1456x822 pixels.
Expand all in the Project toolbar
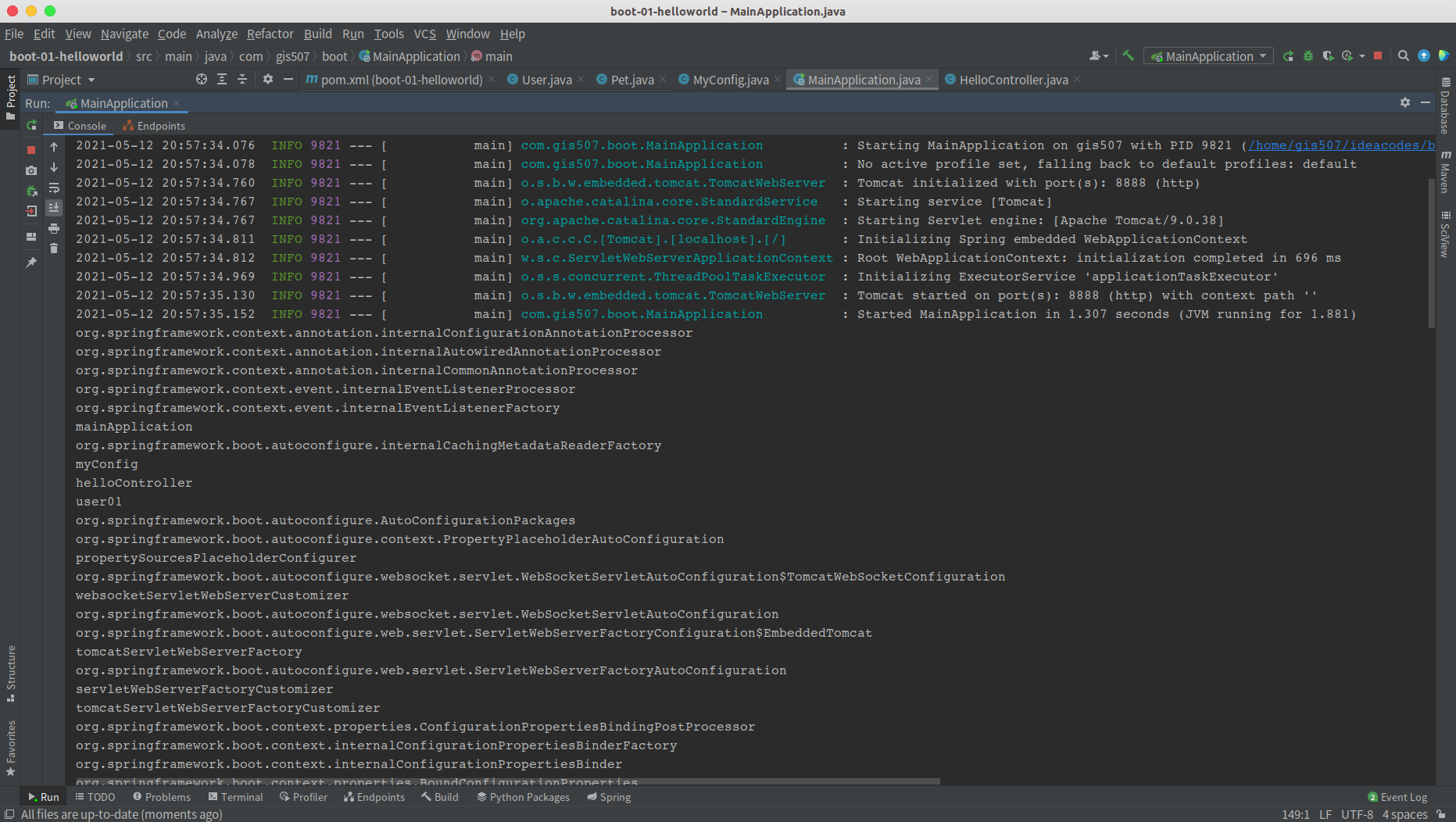click(222, 79)
